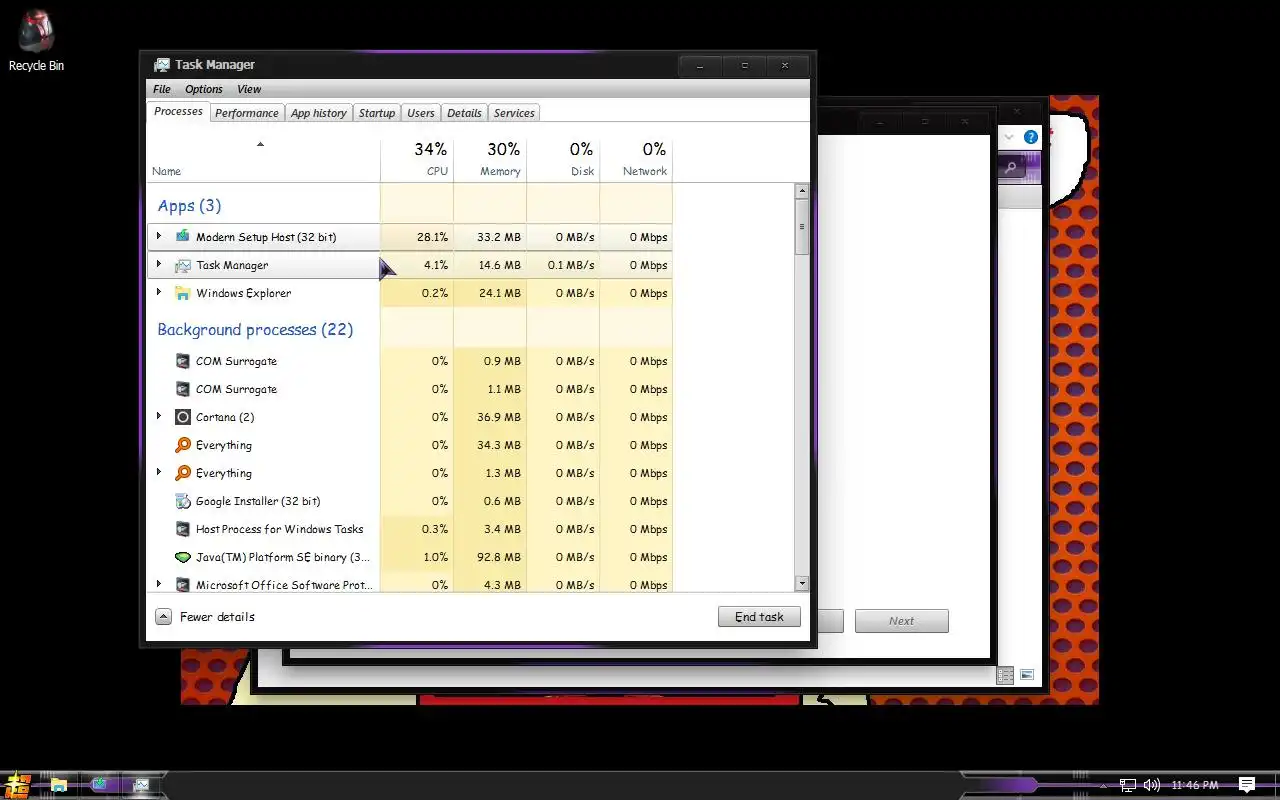The width and height of the screenshot is (1280, 800).
Task: Click the 28.1% CPU cell
Action: click(x=417, y=237)
